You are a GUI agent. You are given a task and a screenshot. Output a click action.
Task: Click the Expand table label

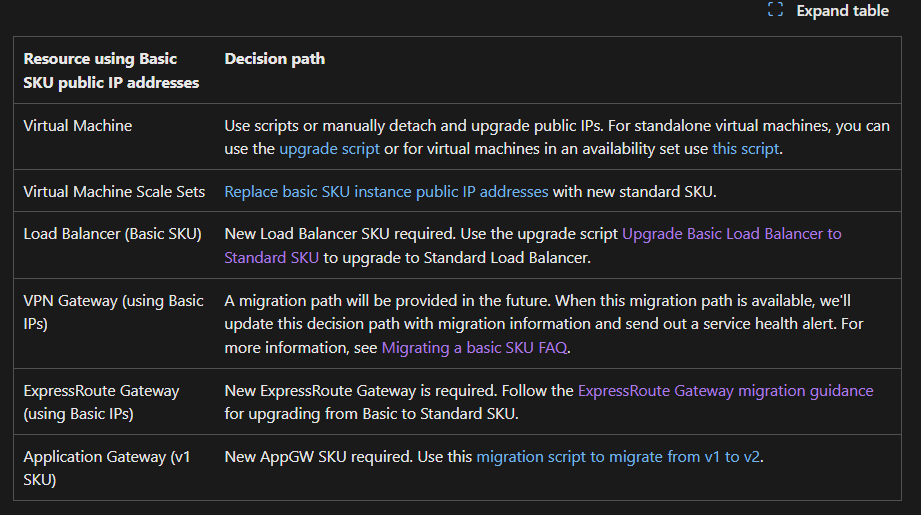[842, 11]
